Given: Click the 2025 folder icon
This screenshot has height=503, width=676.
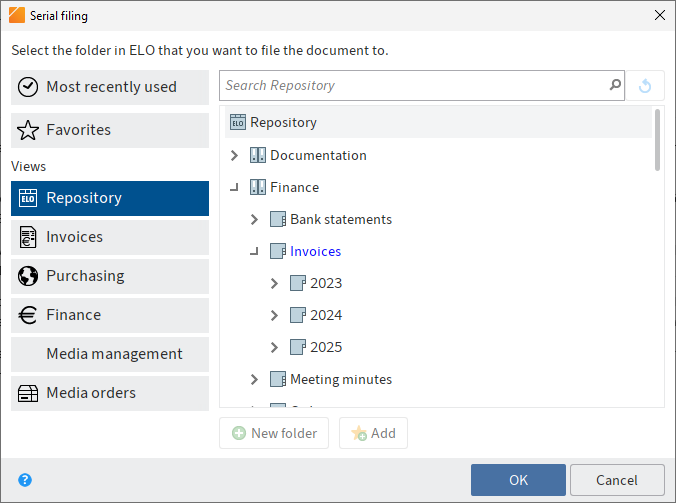Looking at the screenshot, I should 298,347.
